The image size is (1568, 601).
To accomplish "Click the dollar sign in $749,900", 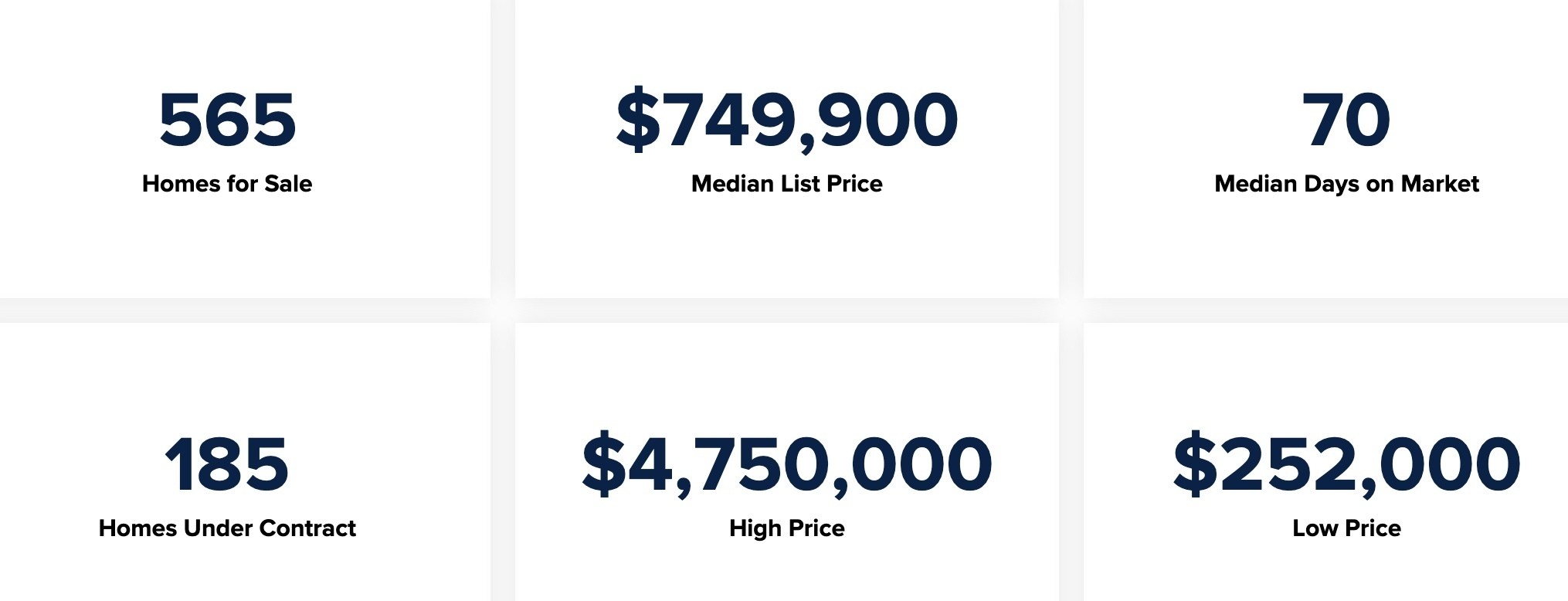I will tap(638, 120).
